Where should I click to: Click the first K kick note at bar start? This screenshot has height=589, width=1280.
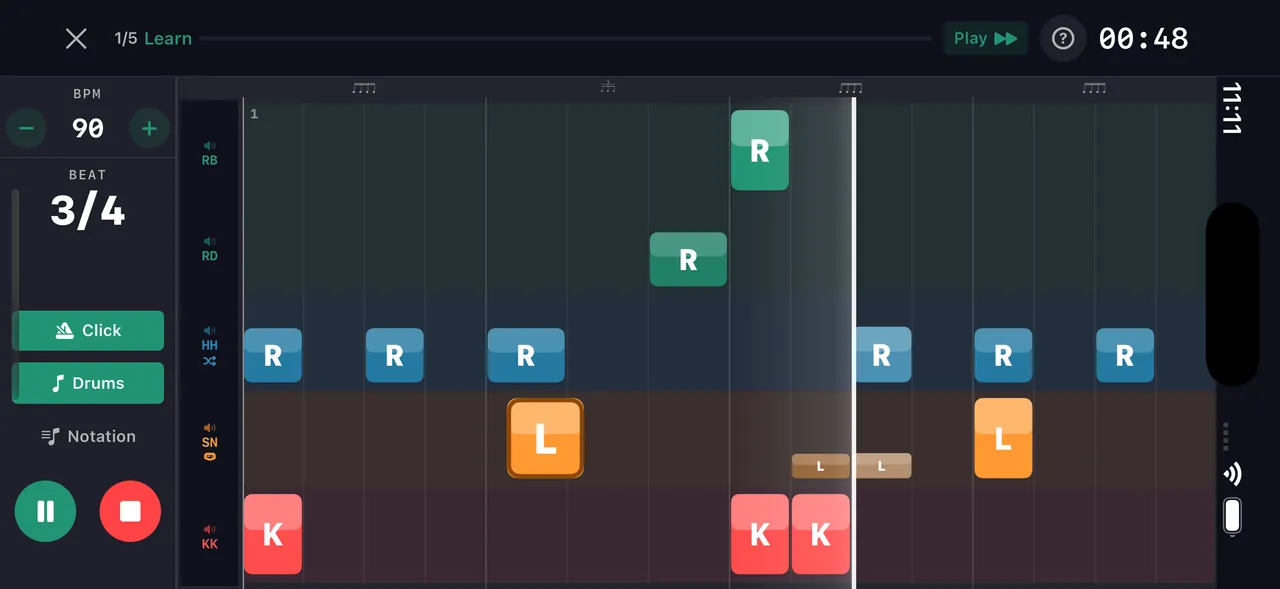(x=273, y=534)
